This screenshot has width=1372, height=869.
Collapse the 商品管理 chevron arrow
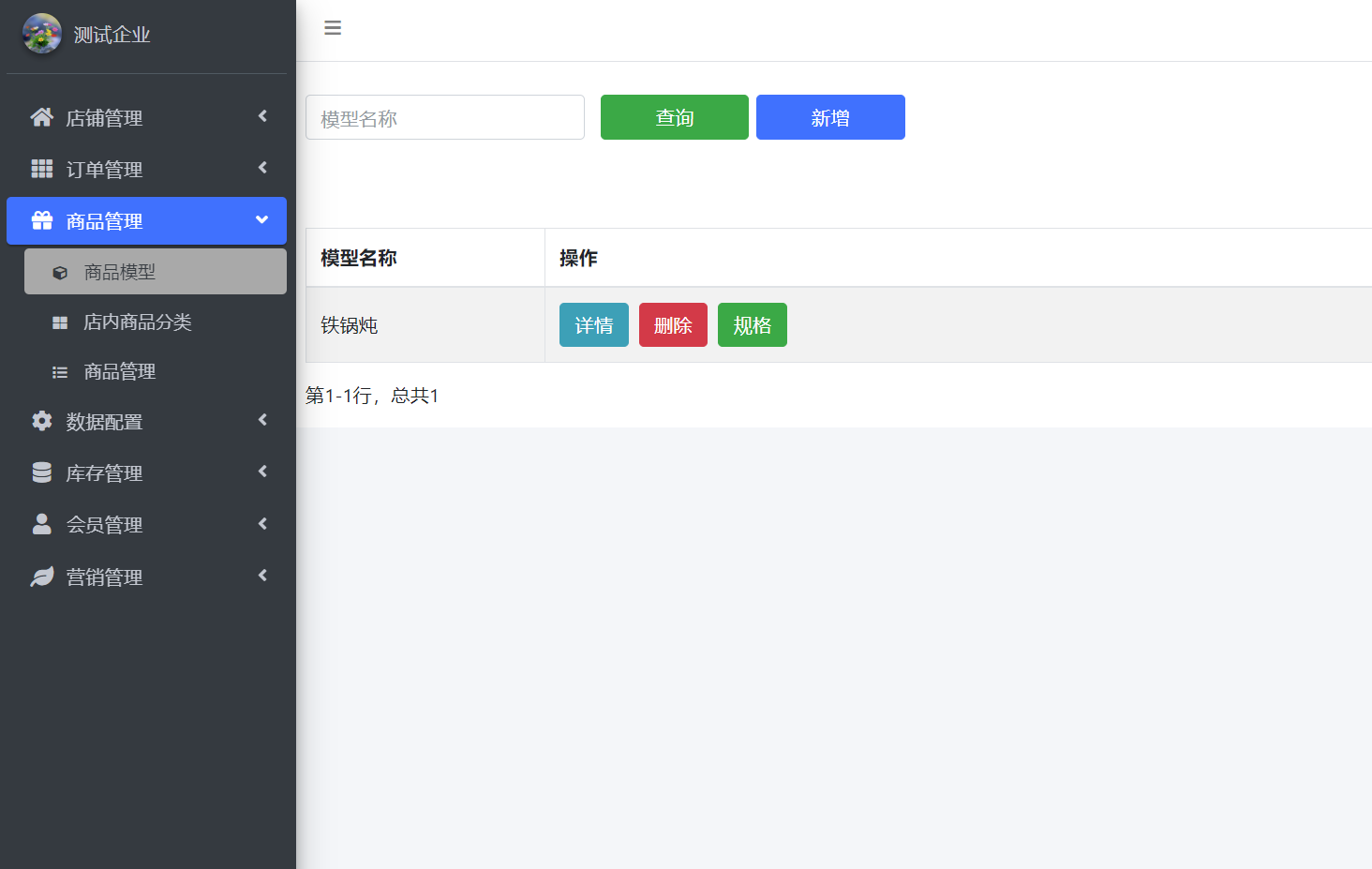[x=262, y=220]
